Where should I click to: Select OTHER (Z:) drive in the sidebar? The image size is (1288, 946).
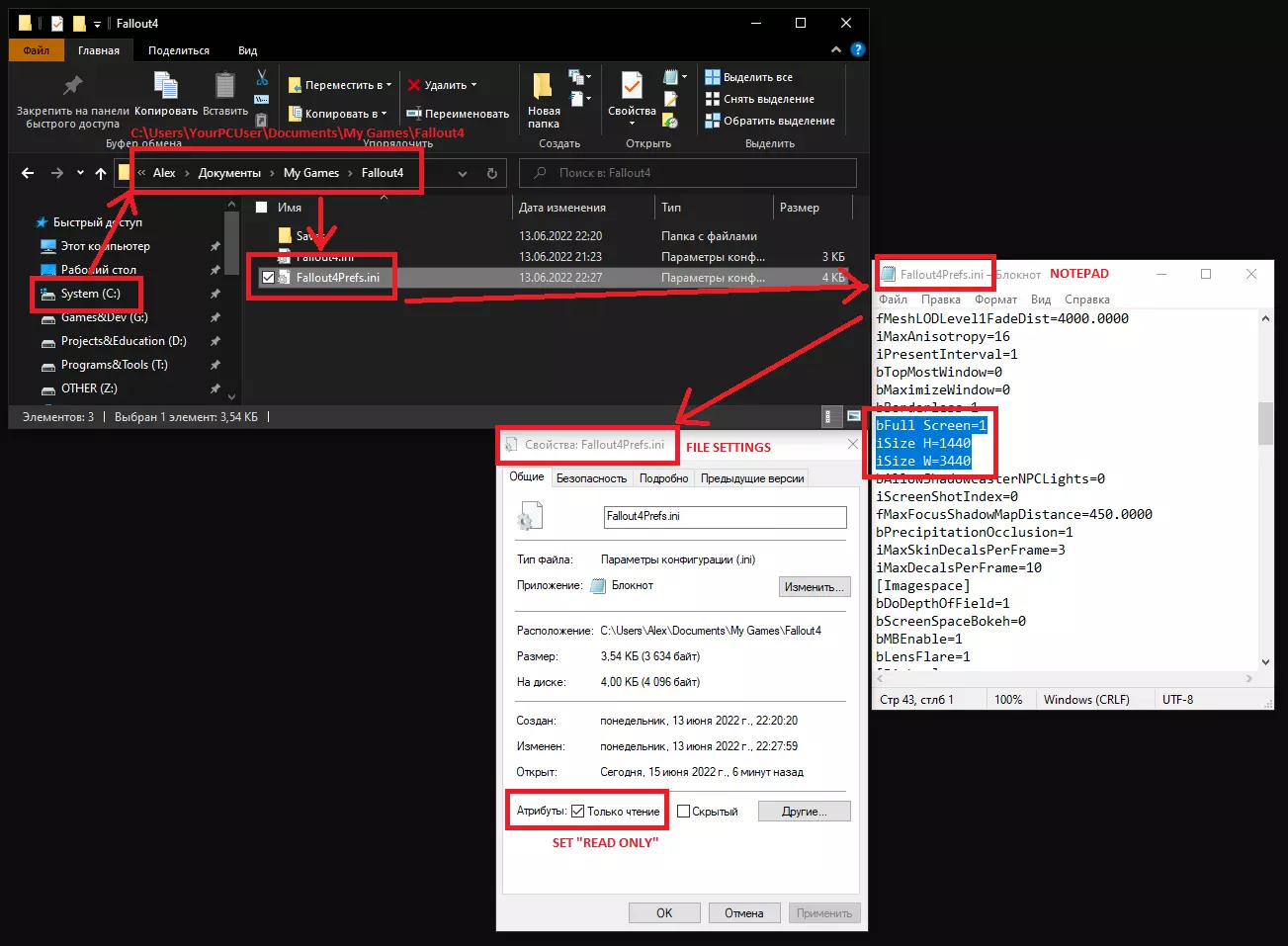89,388
